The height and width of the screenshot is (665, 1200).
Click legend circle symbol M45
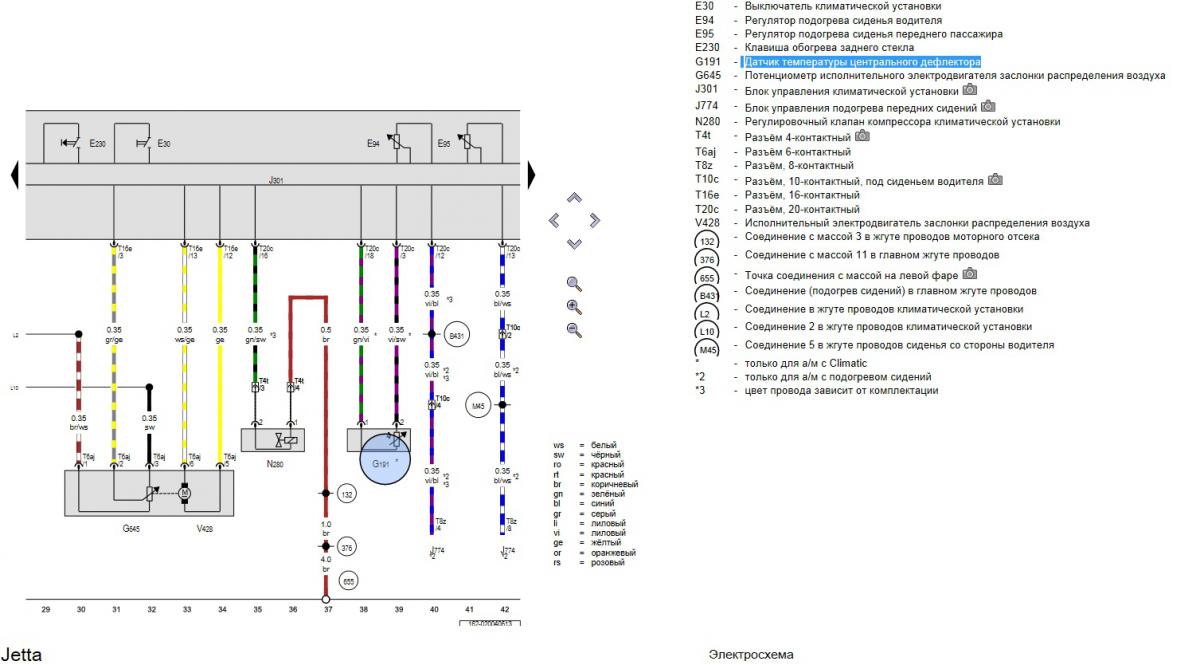[707, 348]
